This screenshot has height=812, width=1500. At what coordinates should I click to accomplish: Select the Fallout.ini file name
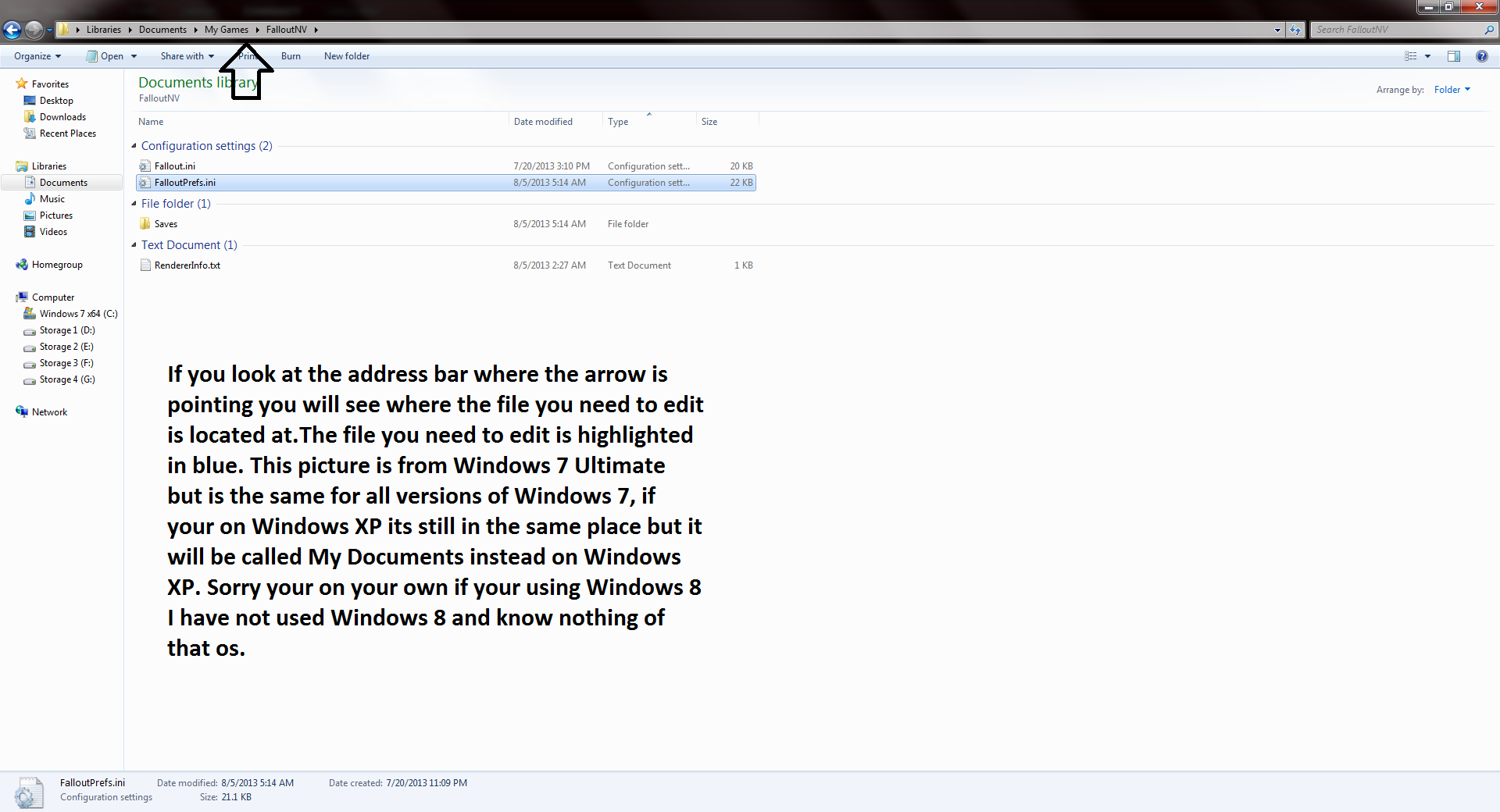(x=175, y=166)
